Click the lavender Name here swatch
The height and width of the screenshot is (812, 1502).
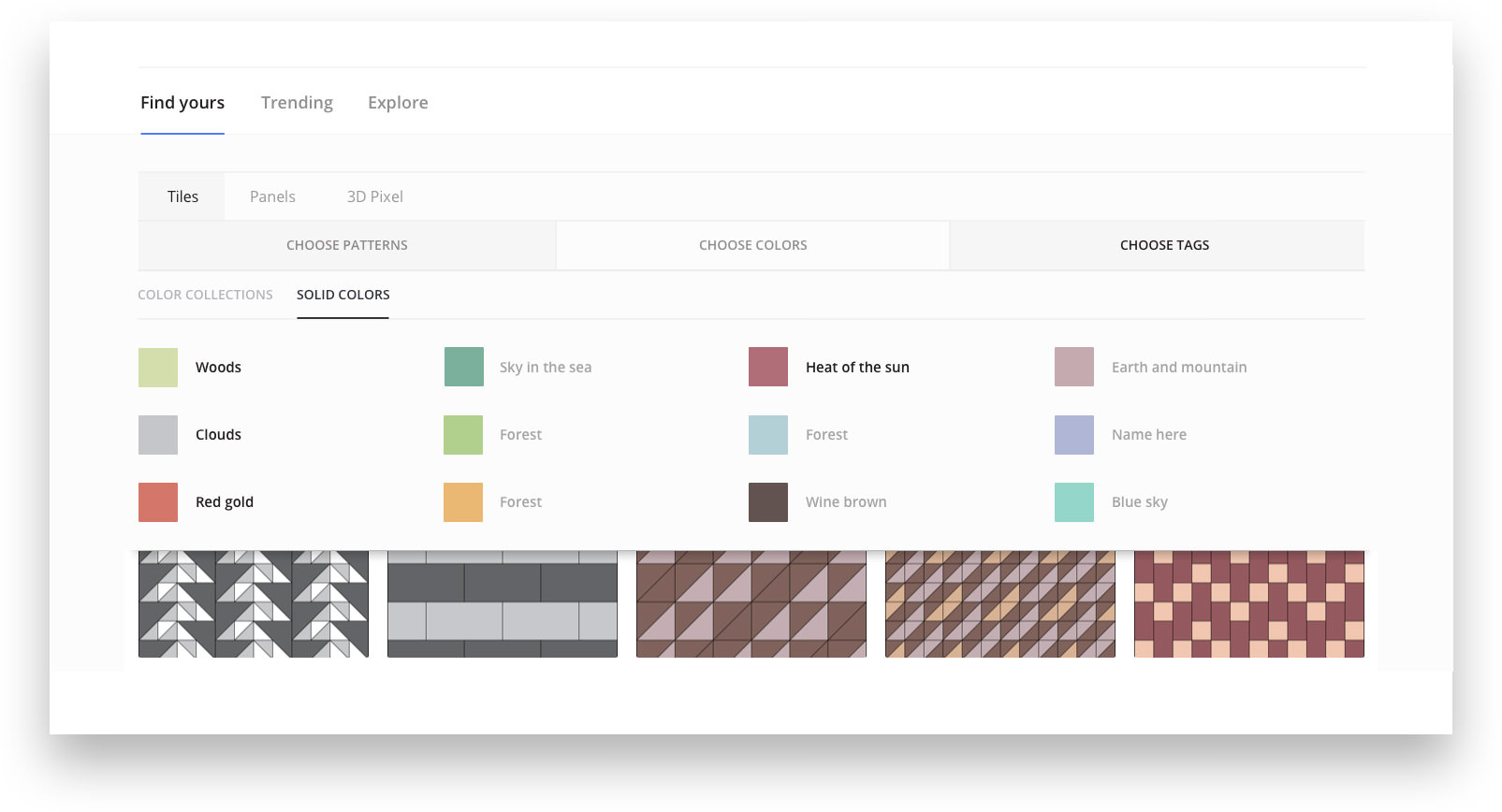tap(1073, 435)
